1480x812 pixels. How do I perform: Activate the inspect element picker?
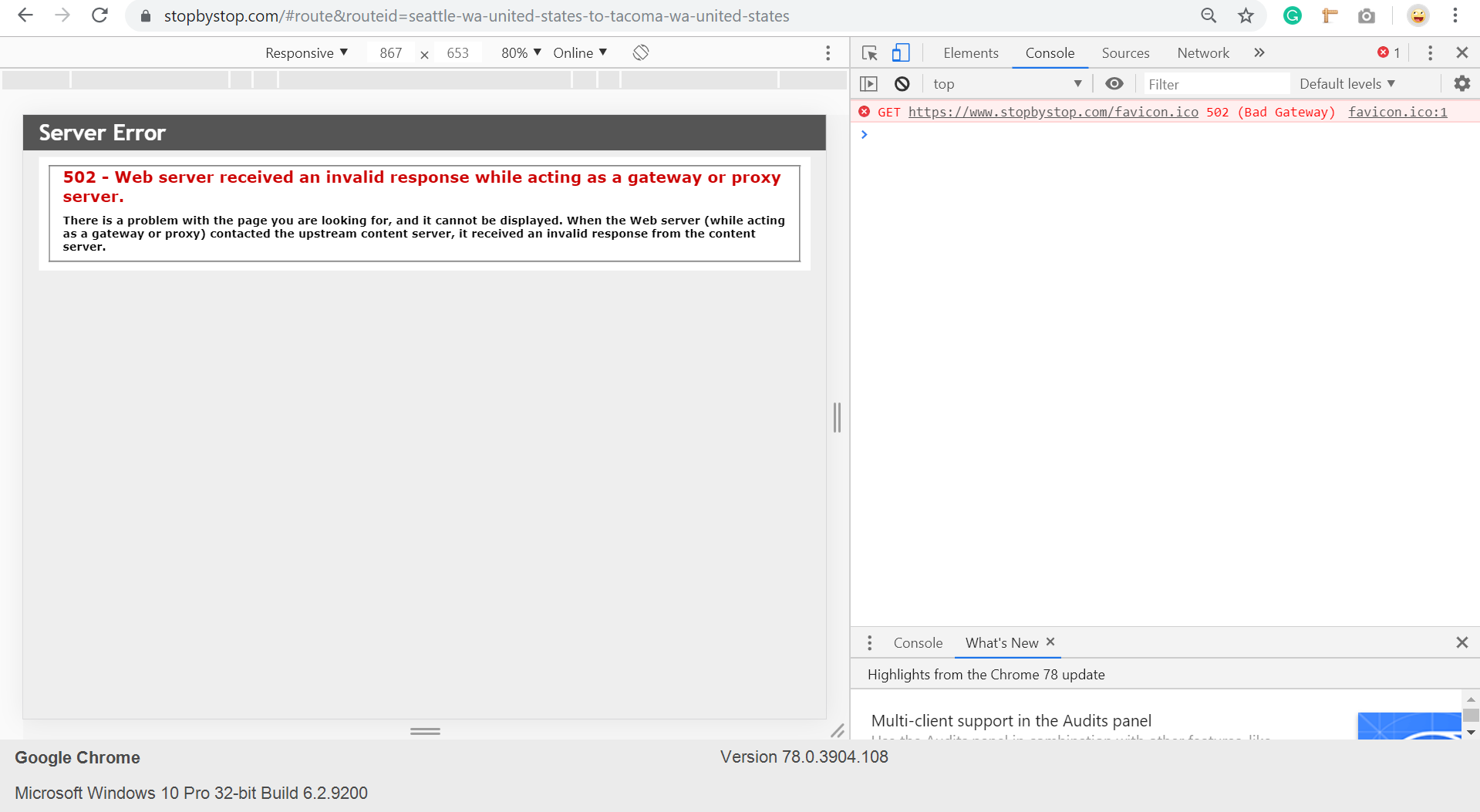pos(870,52)
